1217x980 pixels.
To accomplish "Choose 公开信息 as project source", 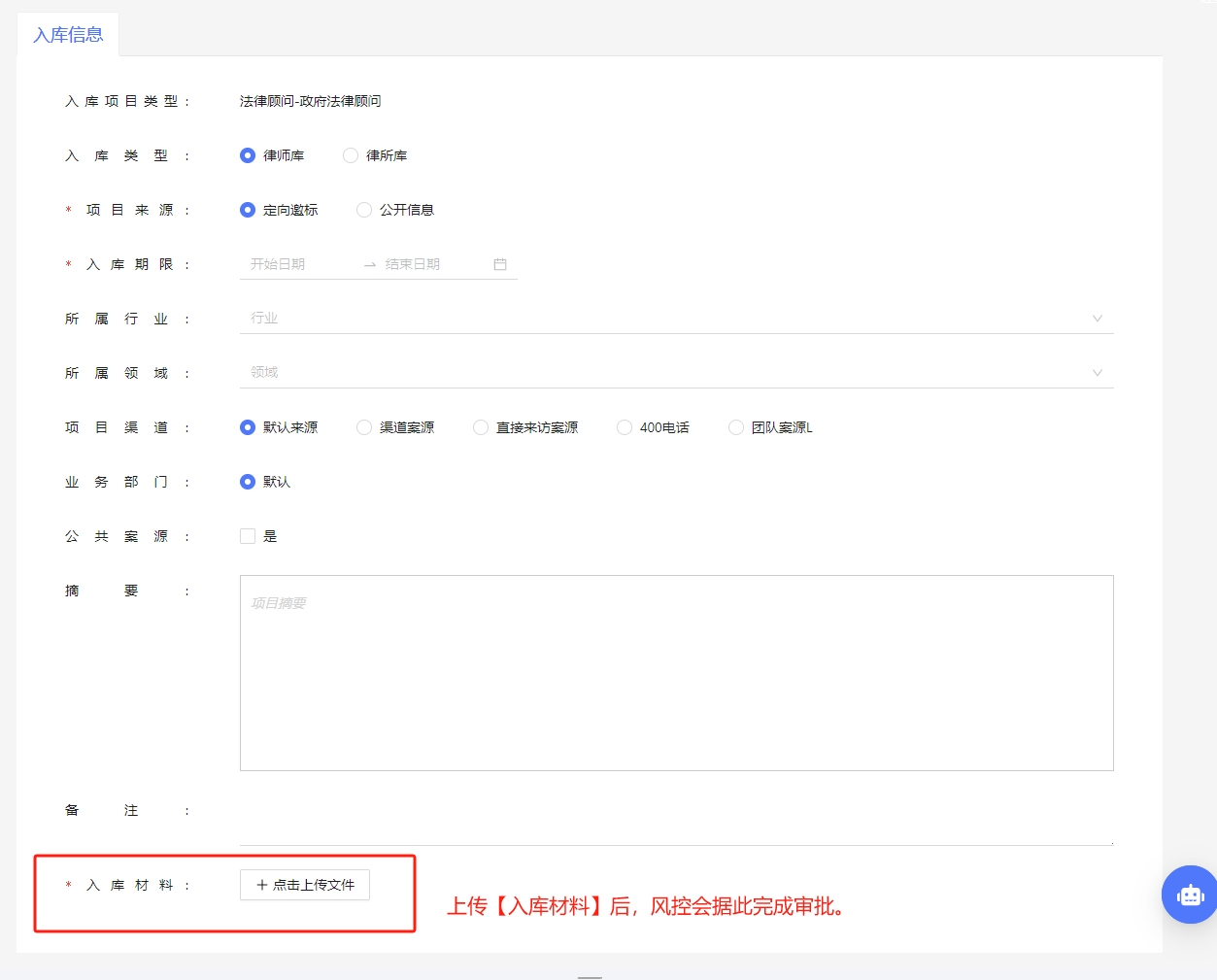I will [x=364, y=210].
